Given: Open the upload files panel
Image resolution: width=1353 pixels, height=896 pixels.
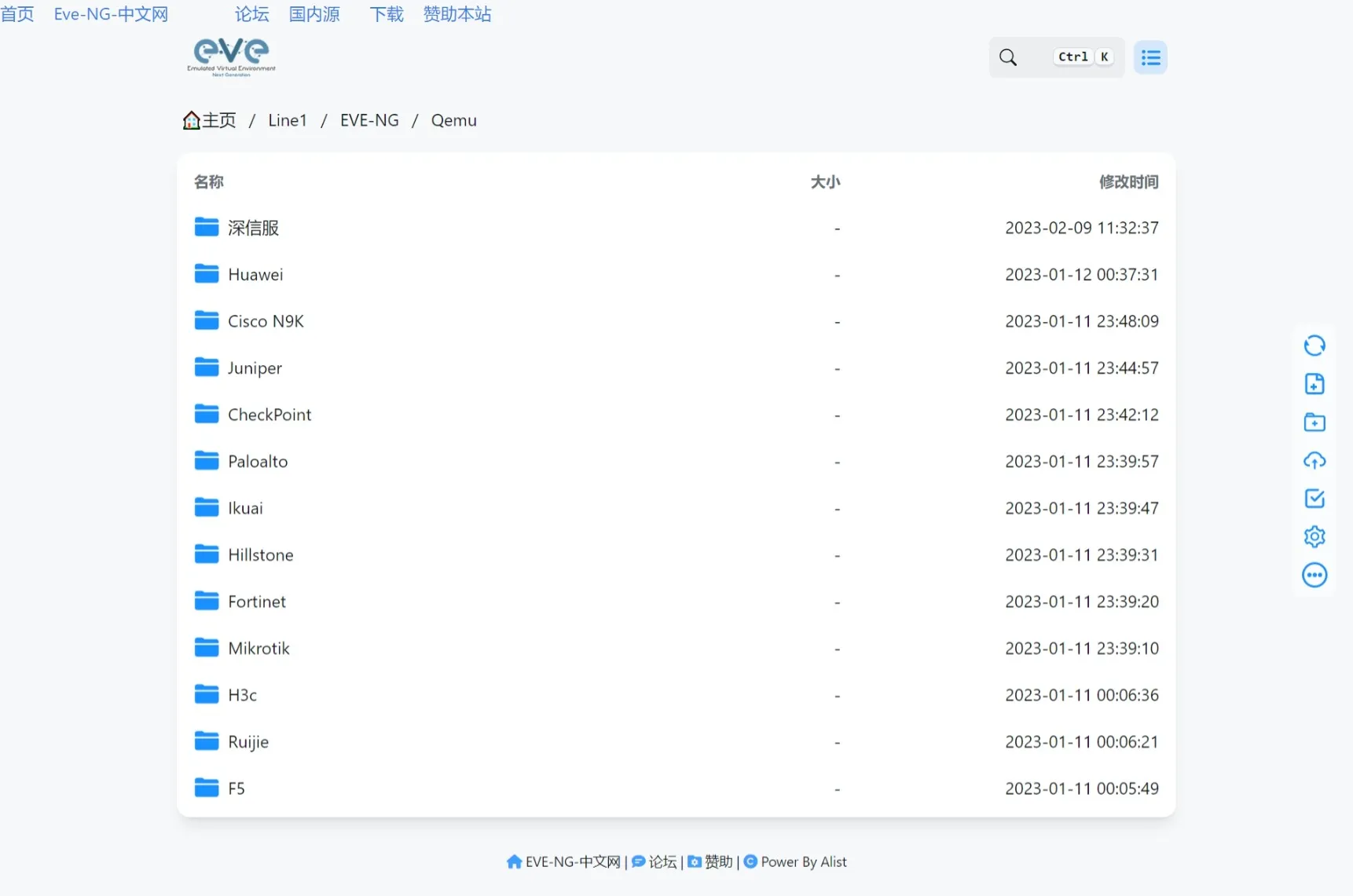Looking at the screenshot, I should click(x=1313, y=460).
